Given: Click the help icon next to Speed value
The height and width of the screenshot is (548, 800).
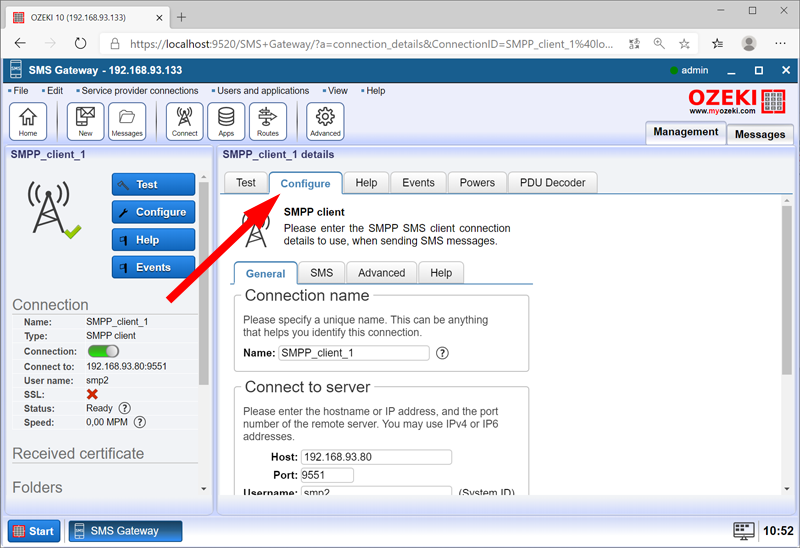Looking at the screenshot, I should pyautogui.click(x=140, y=422).
